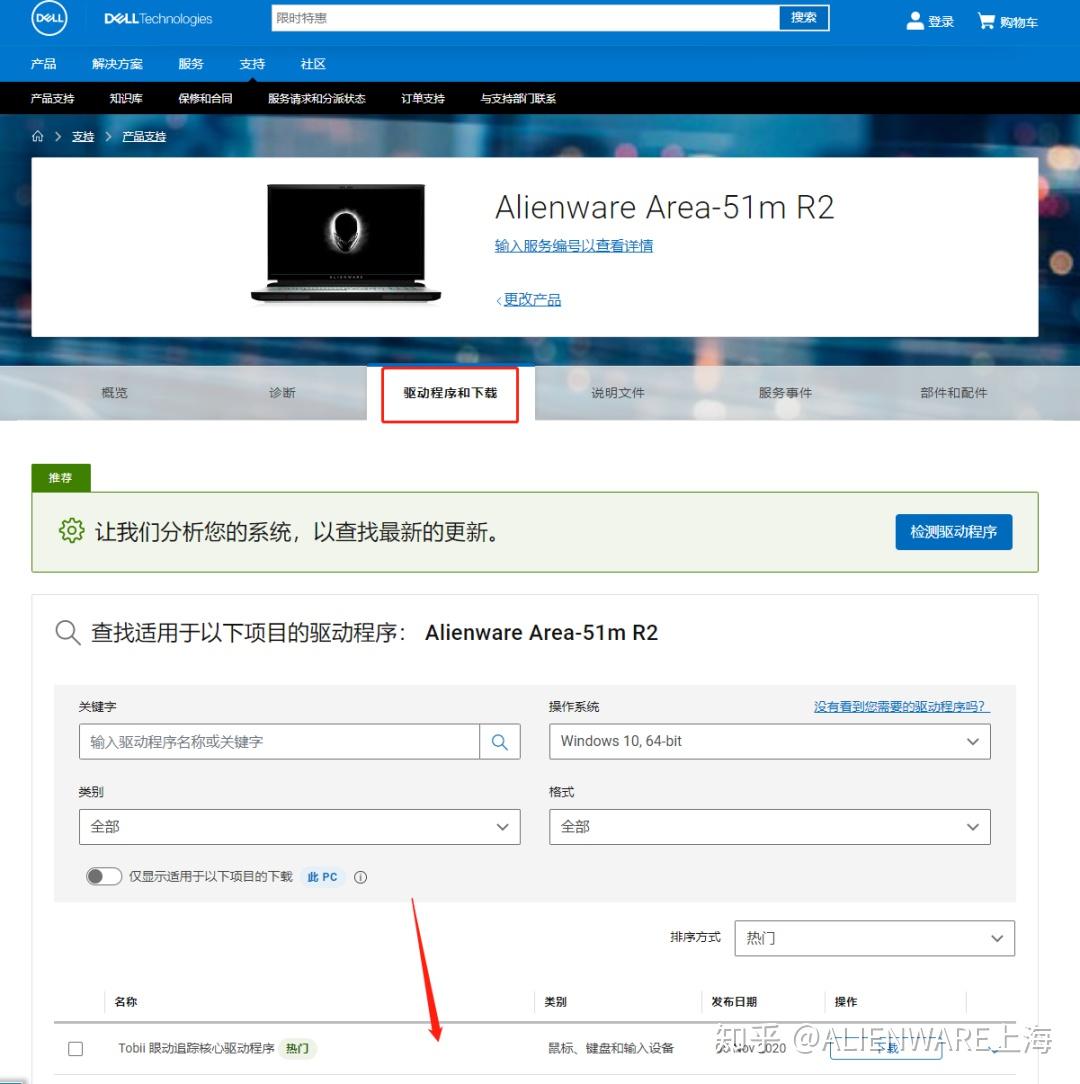This screenshot has height=1084, width=1080.
Task: Enable 仅显示适用于以下项目的下载 toggle
Action: pyautogui.click(x=104, y=875)
